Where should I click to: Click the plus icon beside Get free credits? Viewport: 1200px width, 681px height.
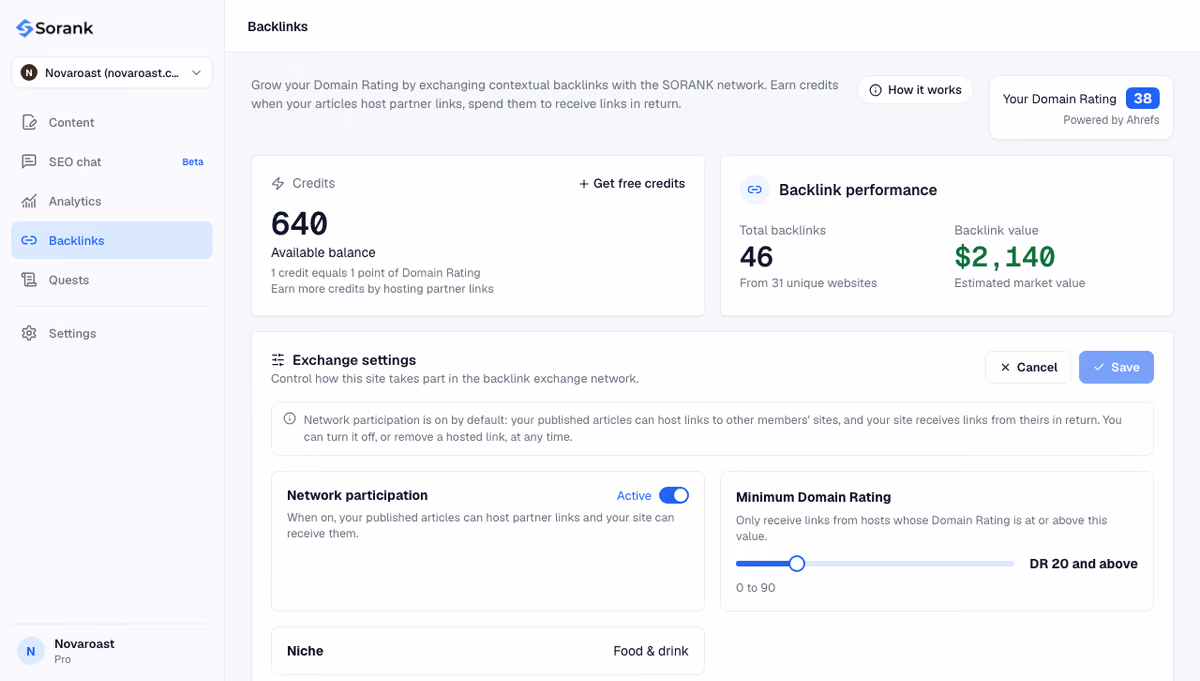click(x=584, y=184)
